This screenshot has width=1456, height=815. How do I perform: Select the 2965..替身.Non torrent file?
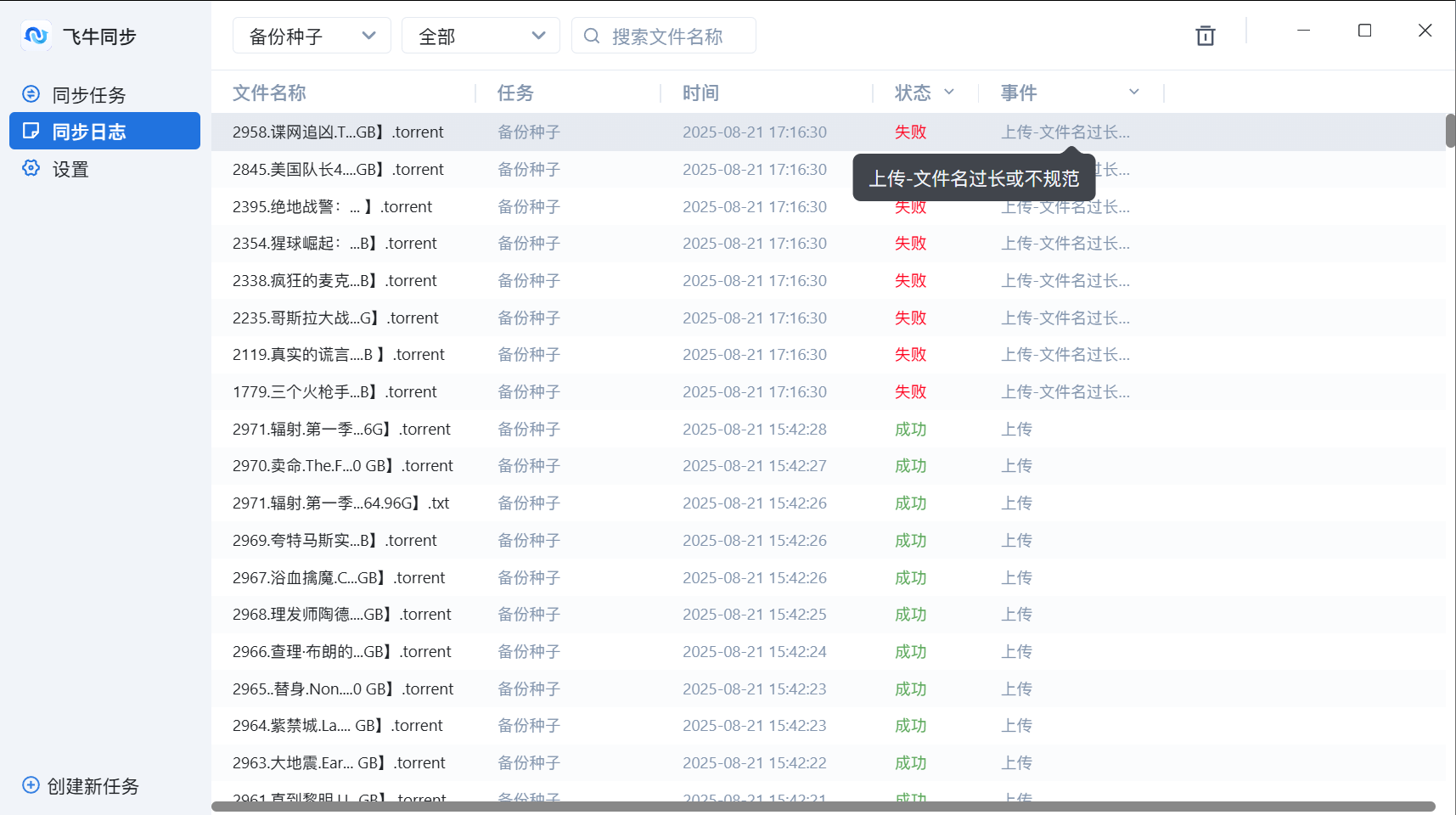pyautogui.click(x=343, y=689)
